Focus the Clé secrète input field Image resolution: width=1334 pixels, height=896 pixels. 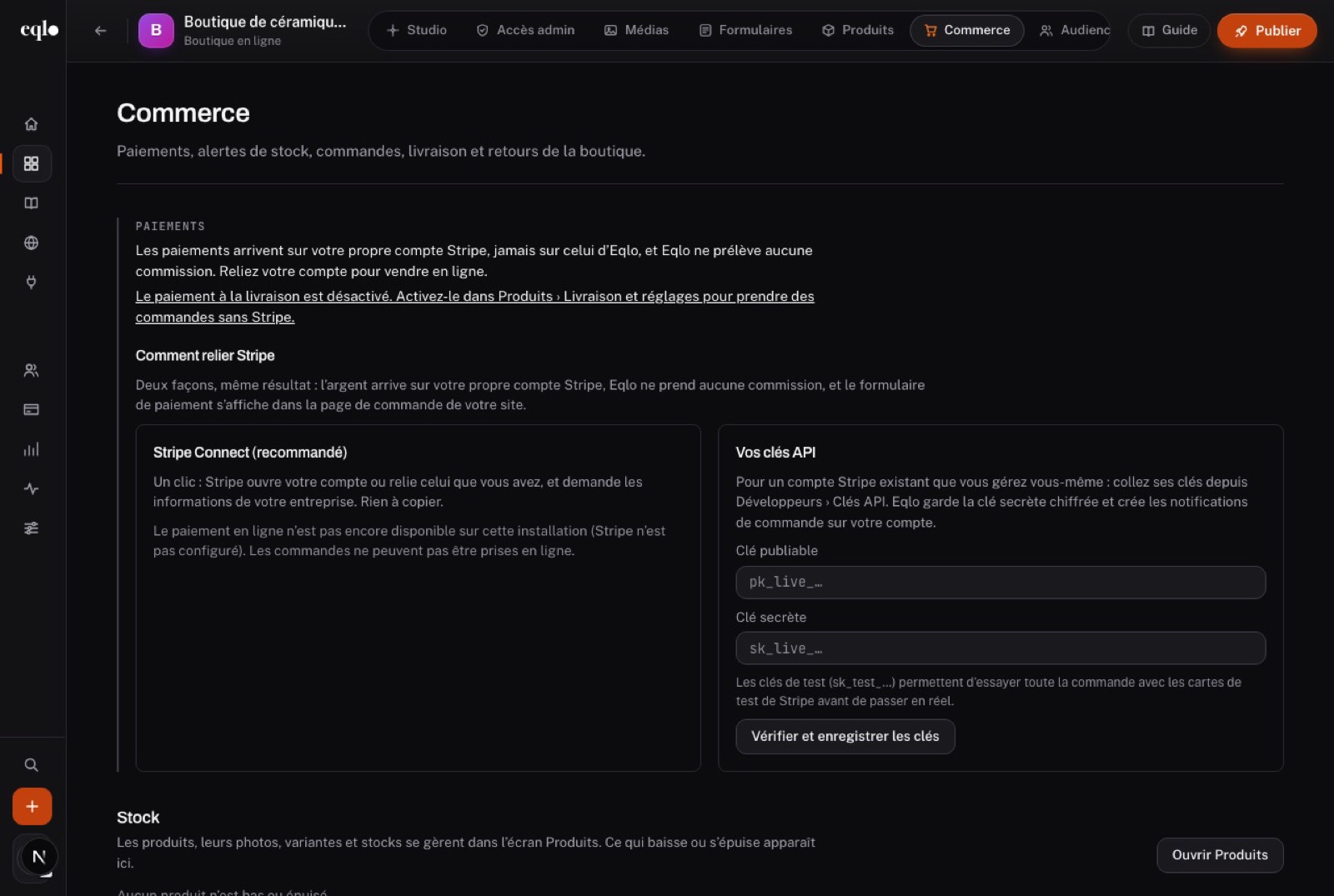(x=1000, y=648)
